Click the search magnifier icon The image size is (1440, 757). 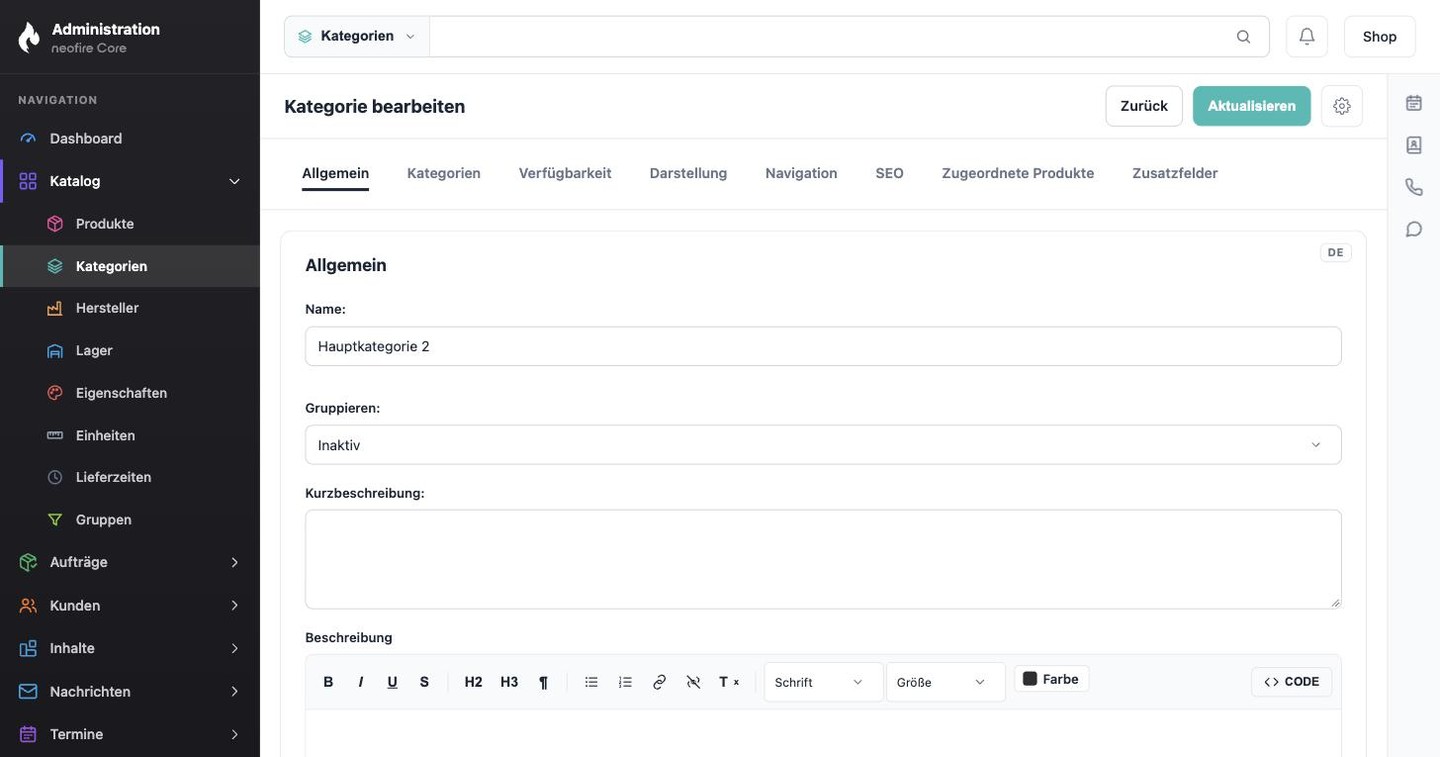[1243, 37]
